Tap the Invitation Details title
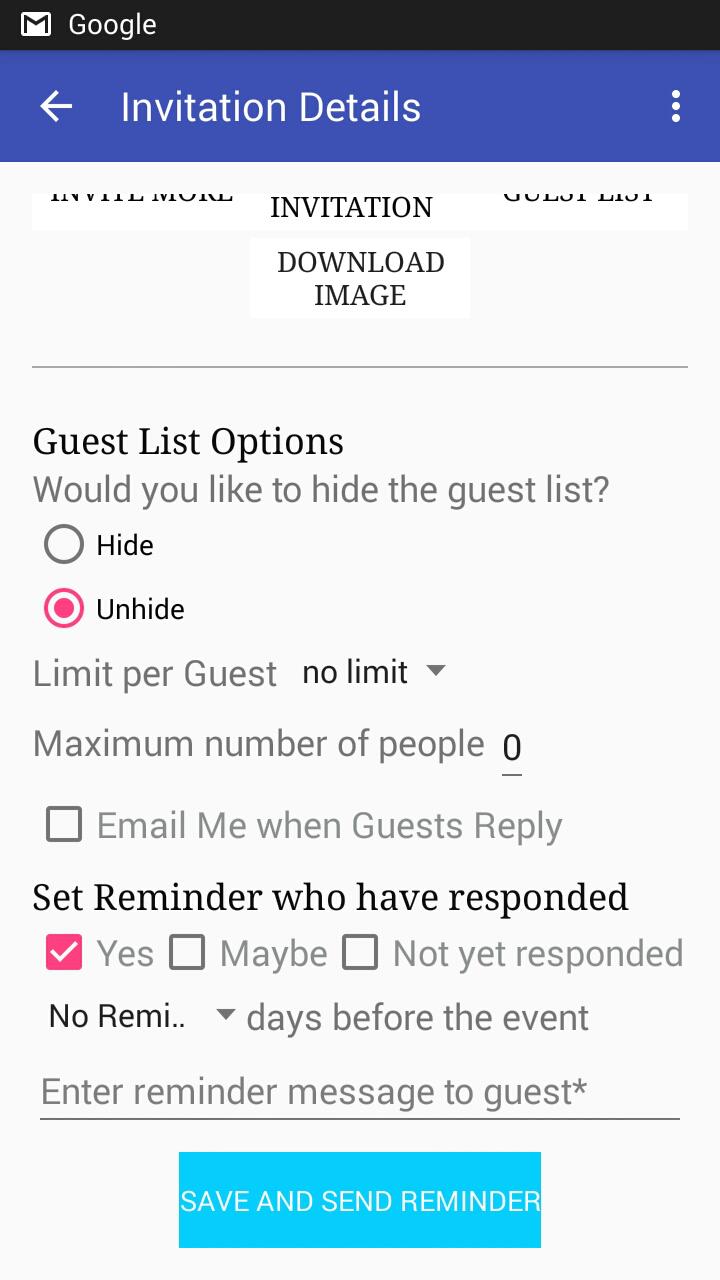 pos(271,107)
